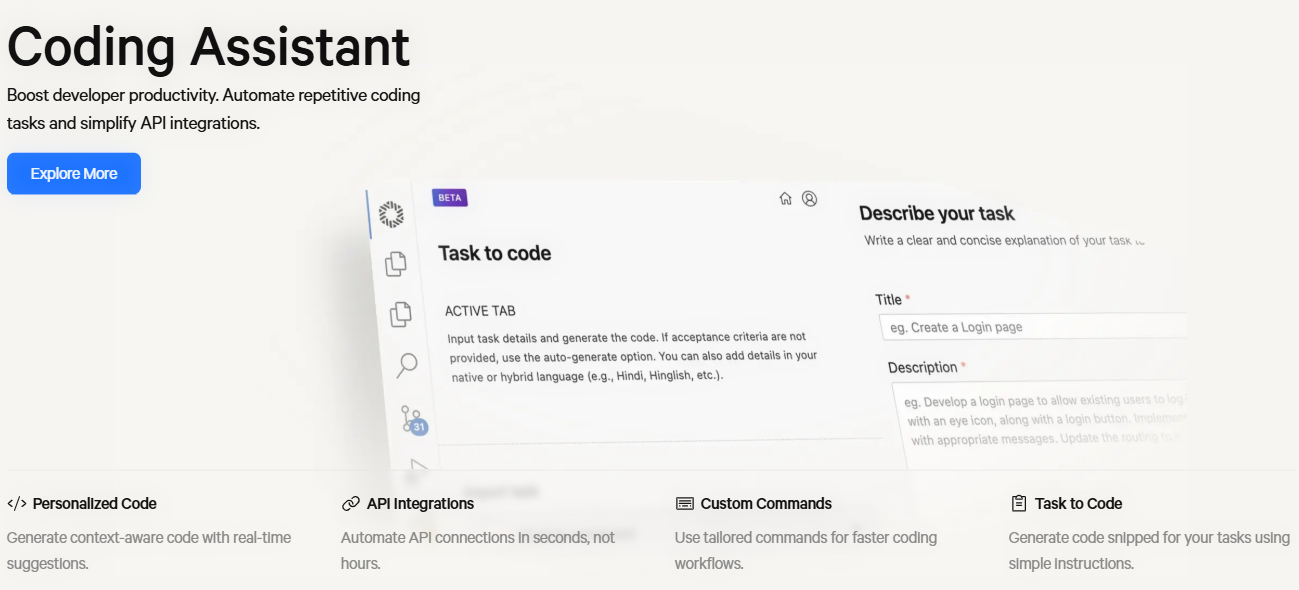Switch to the API Integrations tab
The width and height of the screenshot is (1299, 590).
click(x=420, y=504)
